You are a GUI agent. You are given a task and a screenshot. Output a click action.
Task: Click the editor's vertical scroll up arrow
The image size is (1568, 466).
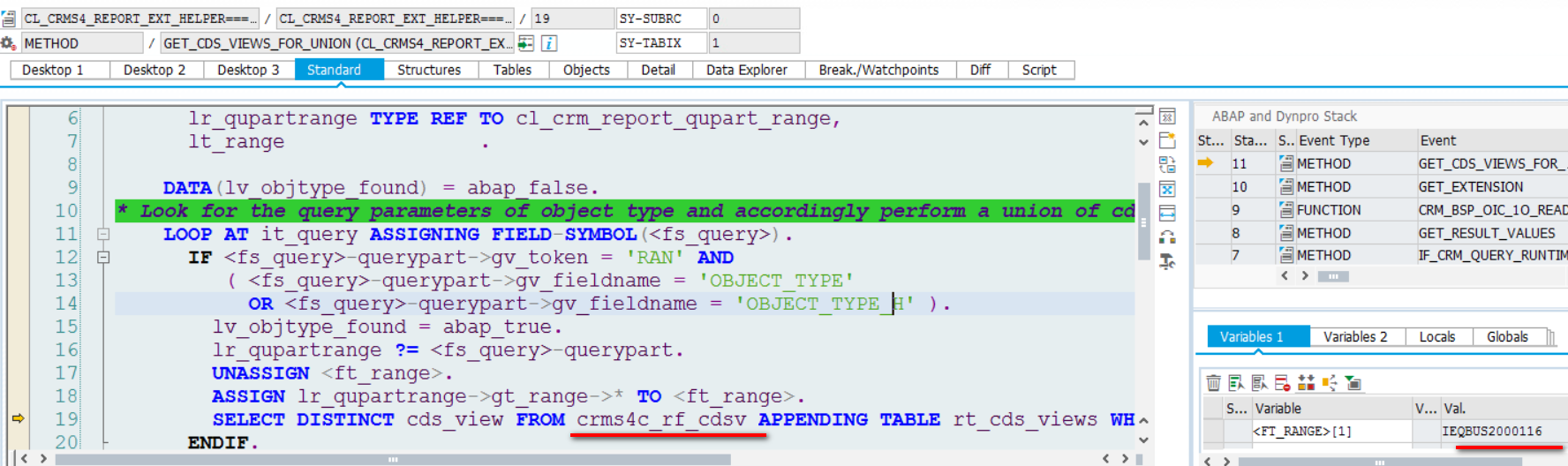tap(1143, 123)
